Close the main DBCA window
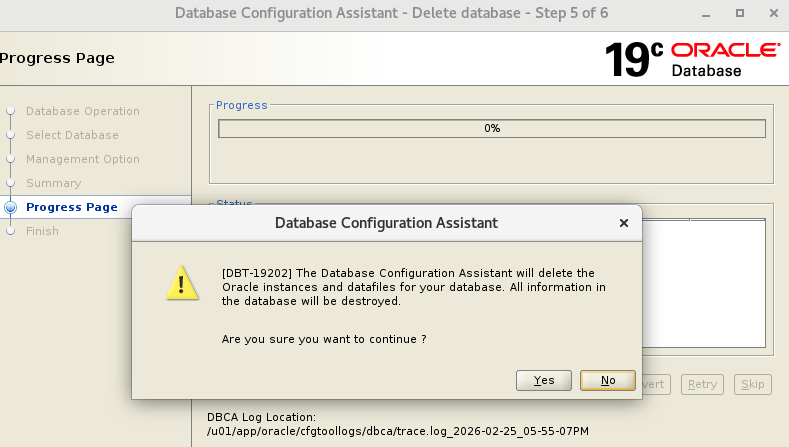This screenshot has height=447, width=789. click(774, 13)
